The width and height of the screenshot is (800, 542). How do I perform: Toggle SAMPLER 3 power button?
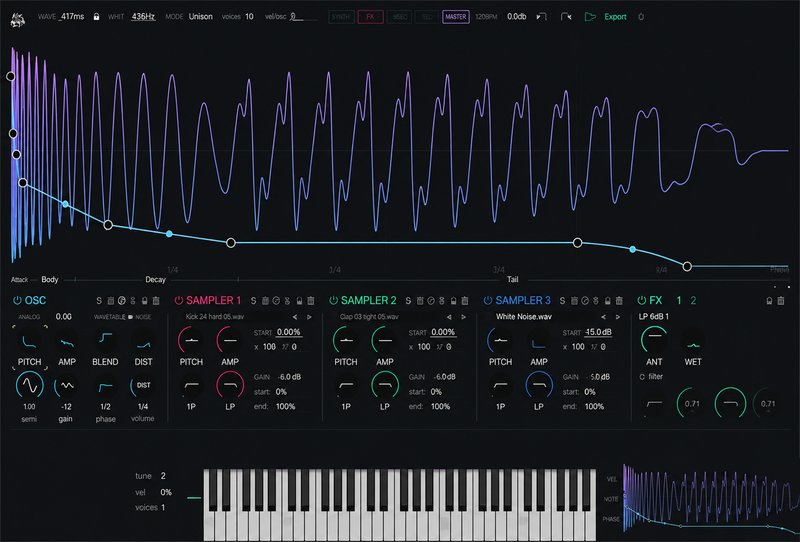(x=488, y=301)
